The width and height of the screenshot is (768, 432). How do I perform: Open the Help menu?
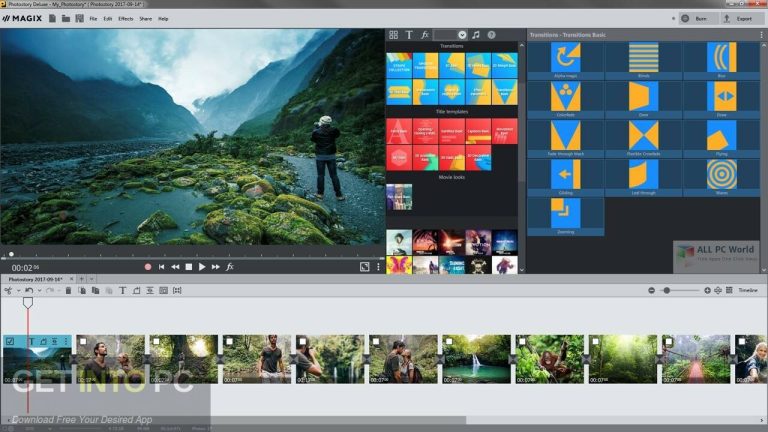pyautogui.click(x=163, y=19)
